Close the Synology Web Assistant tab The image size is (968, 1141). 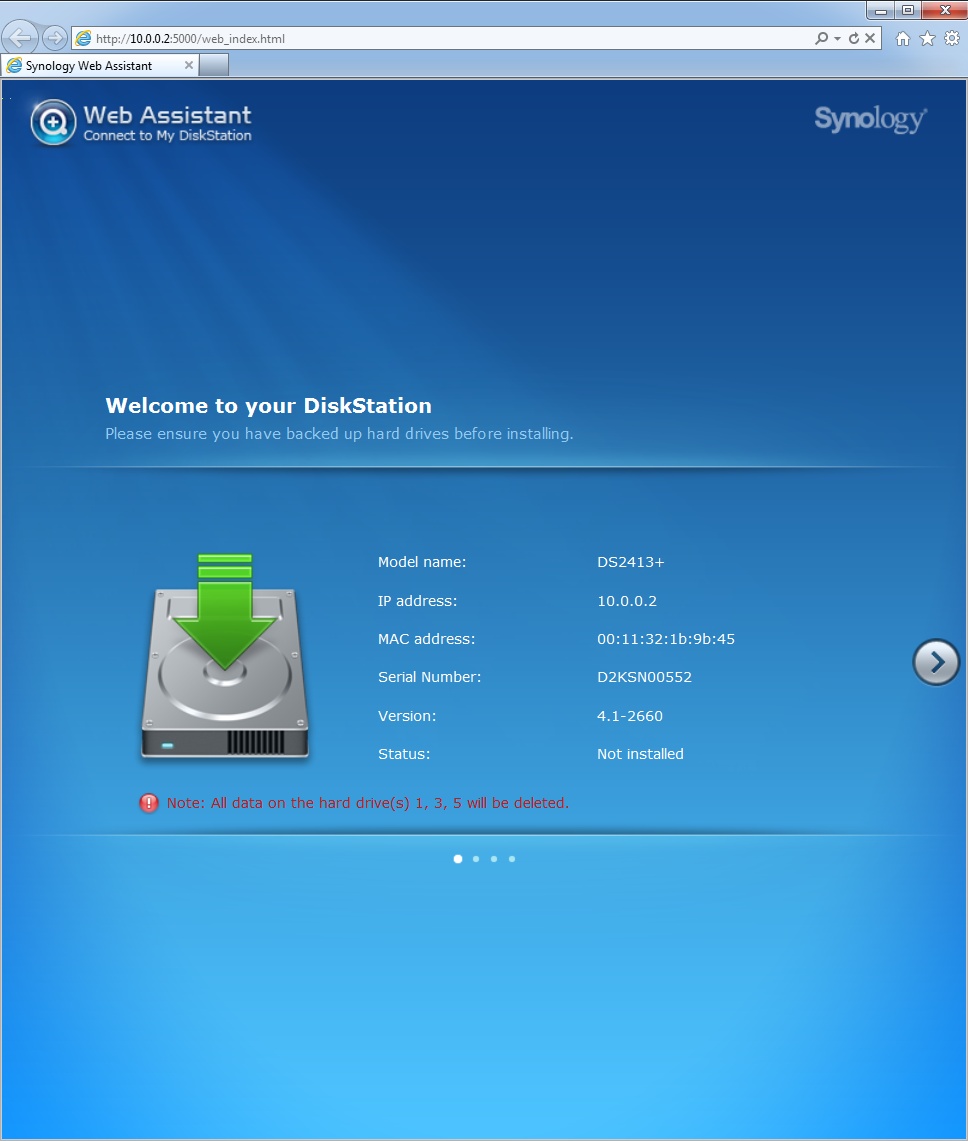(189, 65)
